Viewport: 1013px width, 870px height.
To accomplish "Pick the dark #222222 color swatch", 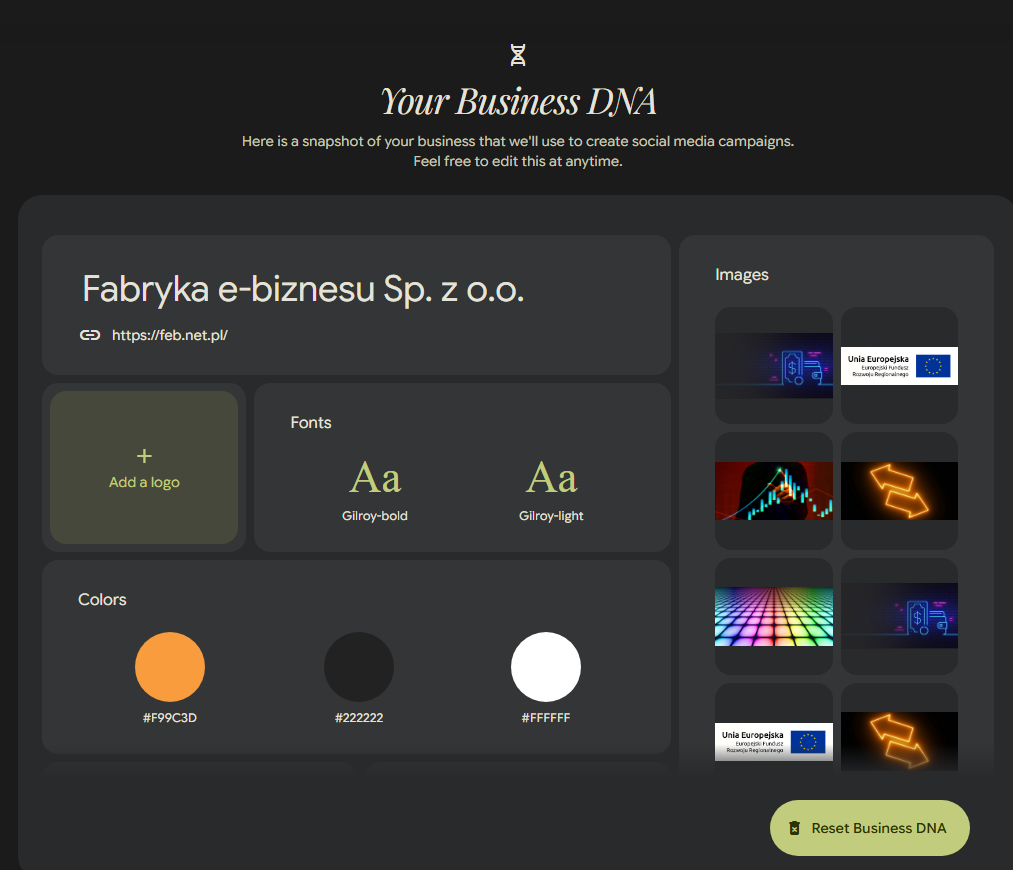I will point(359,667).
